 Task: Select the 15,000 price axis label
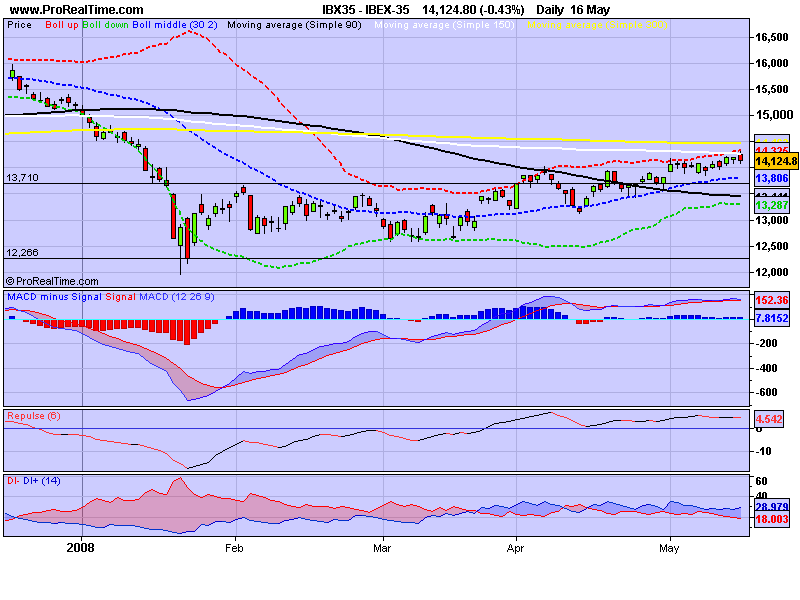[773, 115]
